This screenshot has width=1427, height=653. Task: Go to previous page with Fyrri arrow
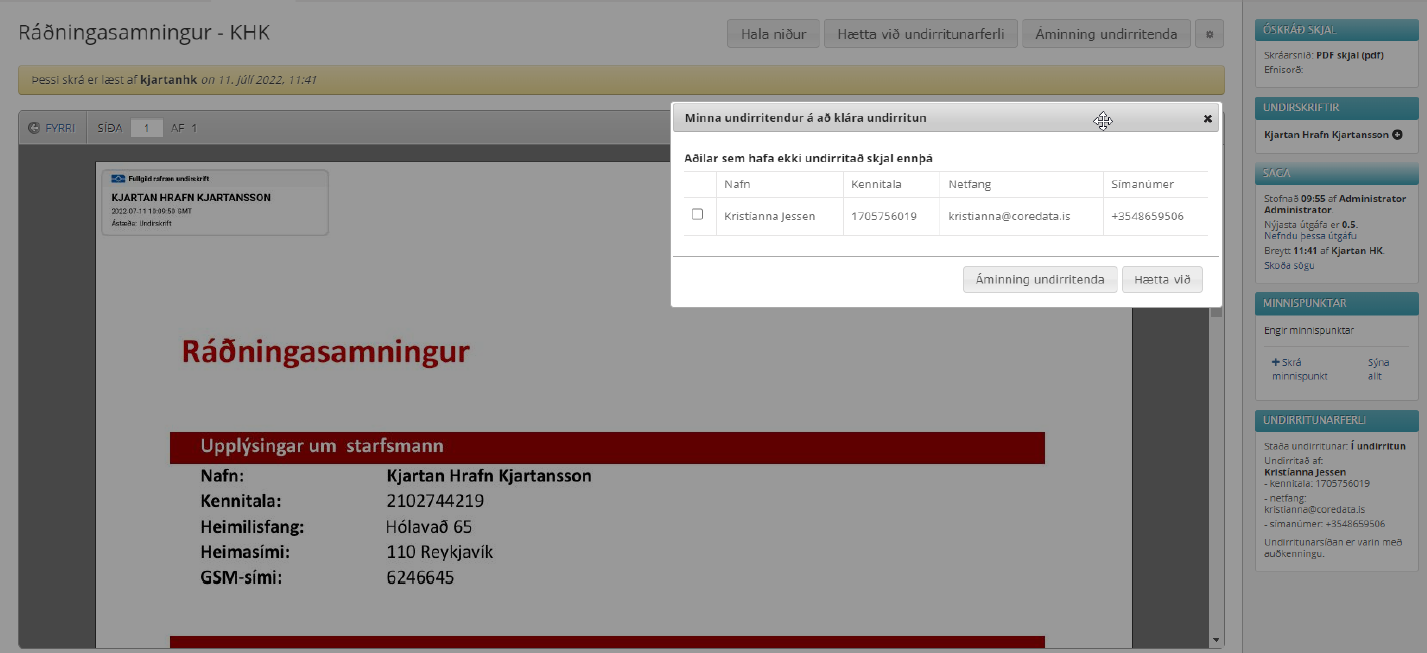(52, 128)
